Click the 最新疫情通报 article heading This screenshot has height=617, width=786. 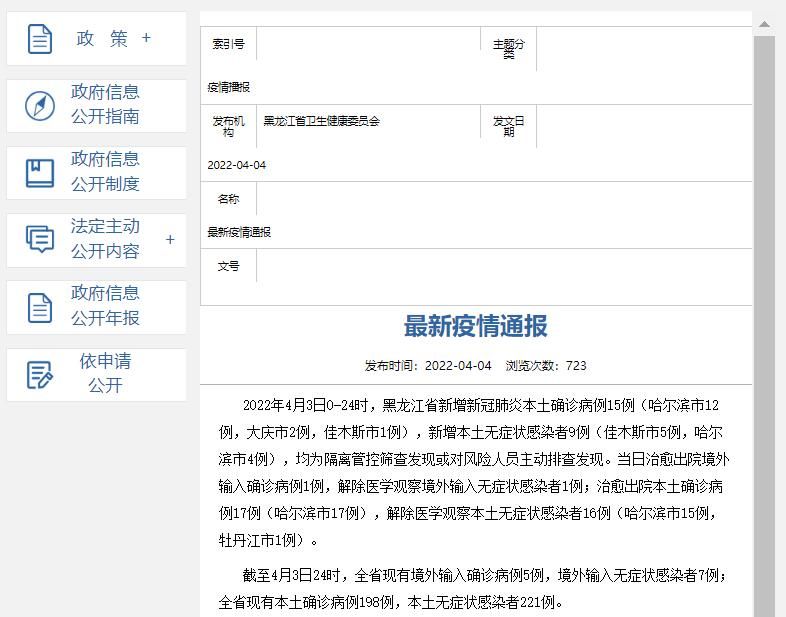click(x=475, y=327)
